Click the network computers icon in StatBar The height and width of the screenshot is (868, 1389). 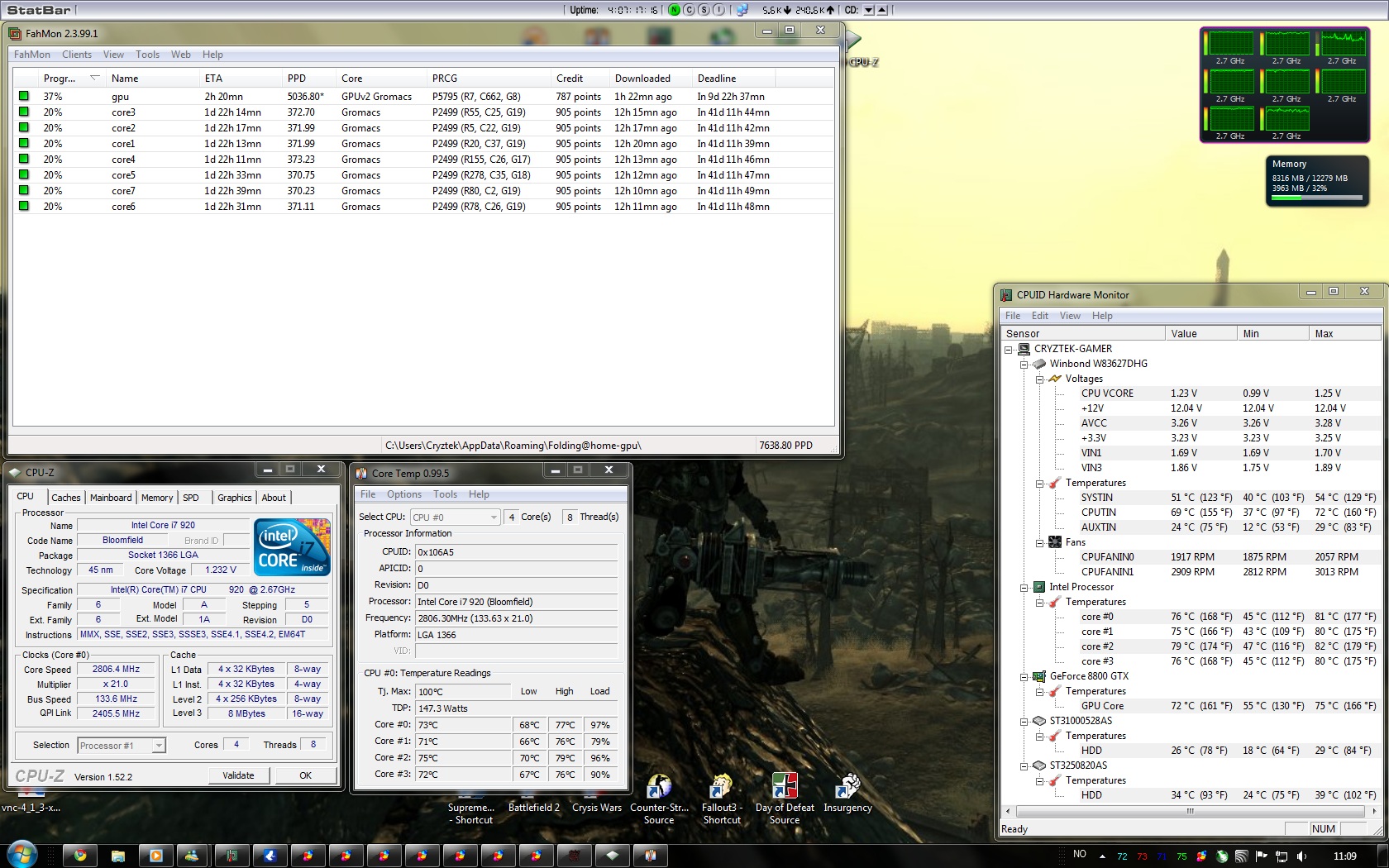tap(742, 10)
